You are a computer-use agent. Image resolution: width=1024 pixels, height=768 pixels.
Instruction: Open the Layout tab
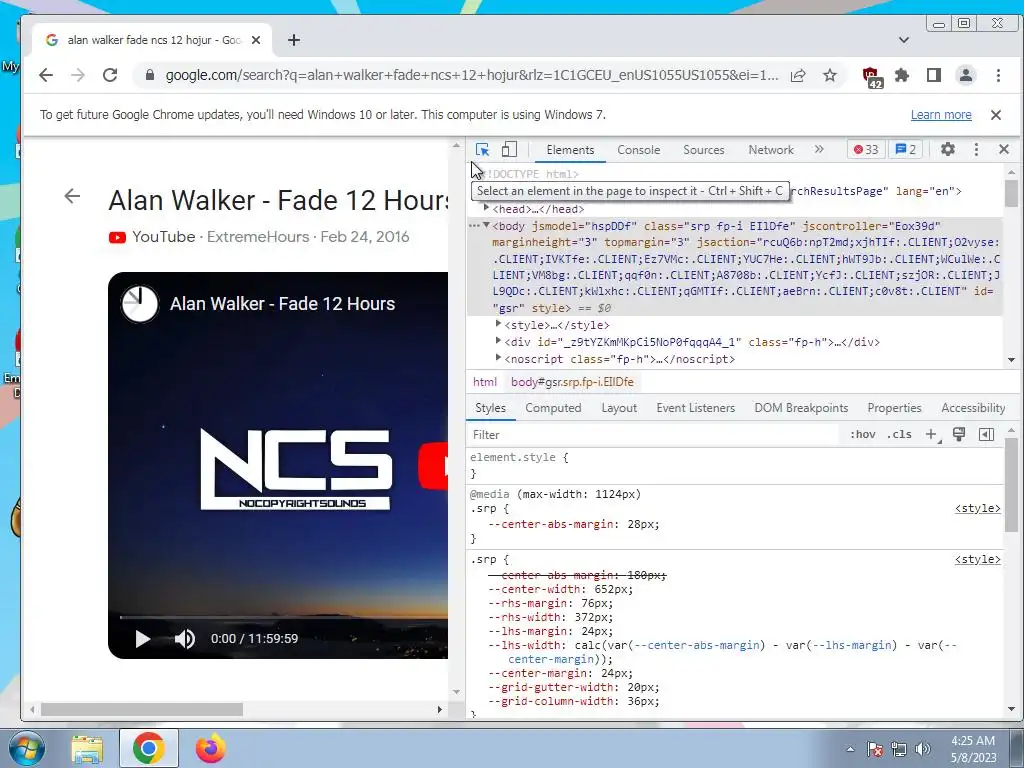click(618, 408)
